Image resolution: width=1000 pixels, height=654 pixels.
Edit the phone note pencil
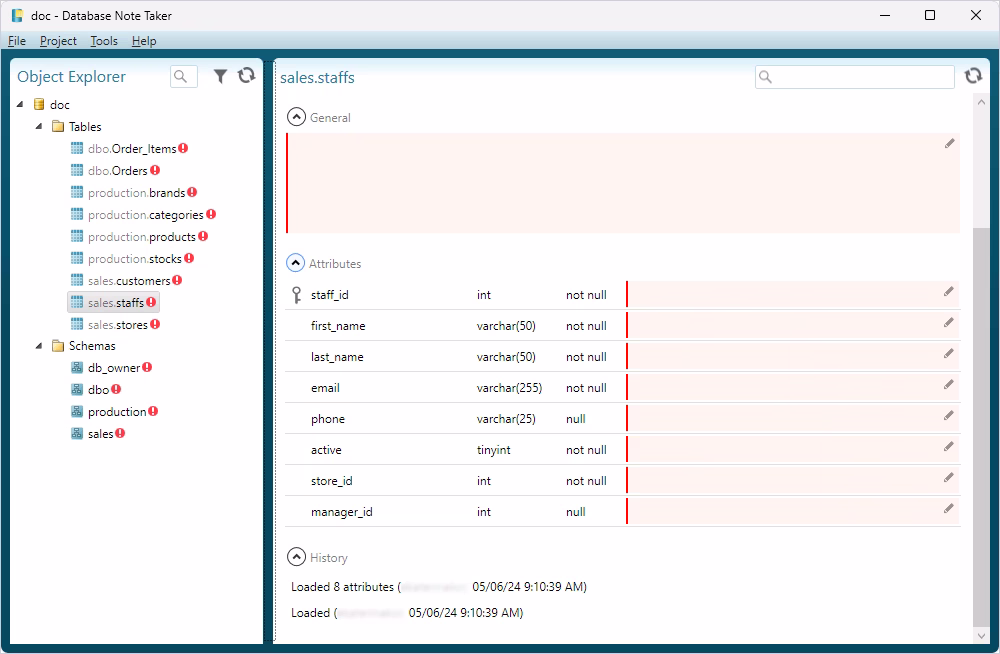pos(949,415)
